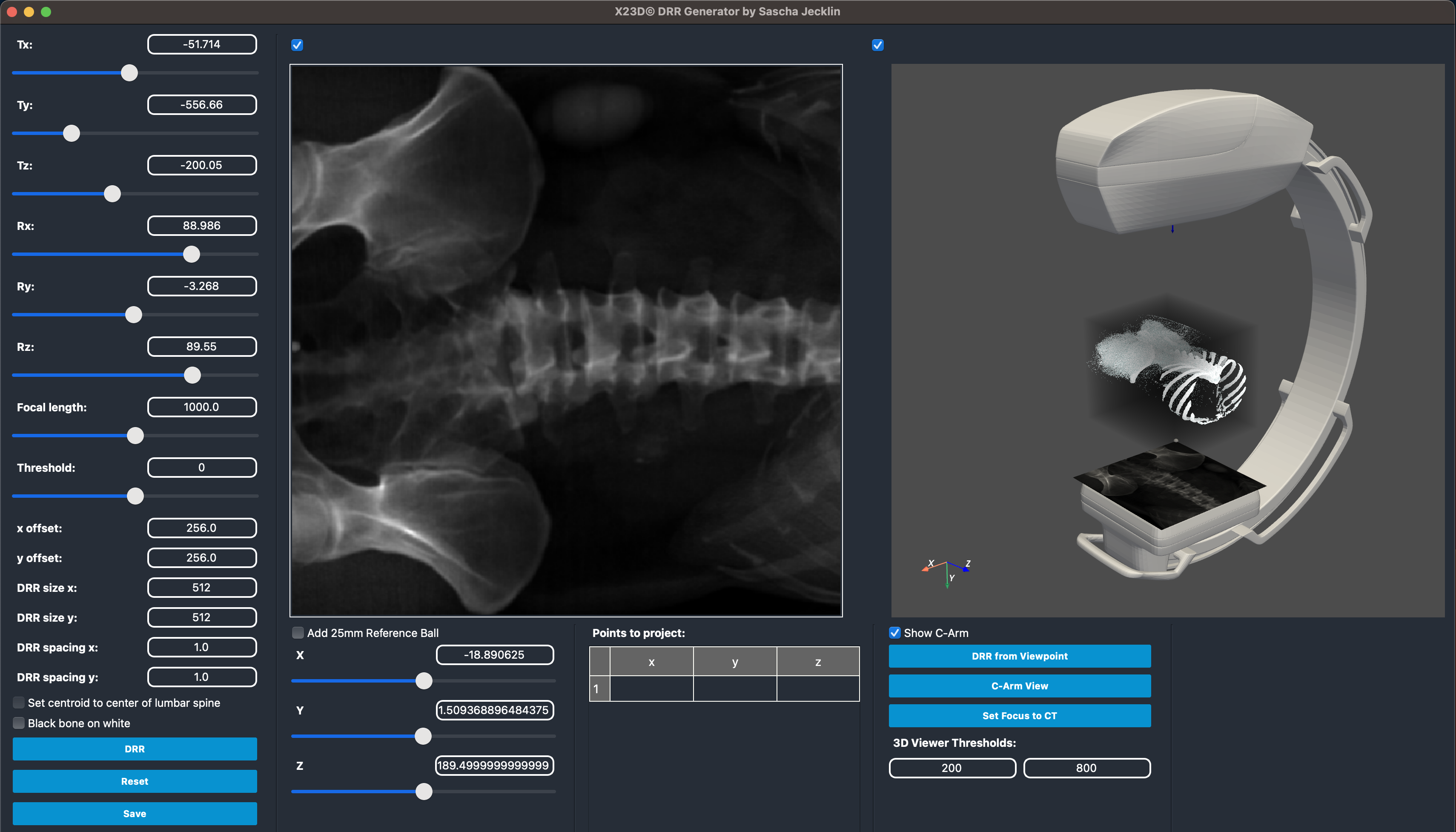The width and height of the screenshot is (1456, 832).
Task: Click the Save button
Action: 135,813
